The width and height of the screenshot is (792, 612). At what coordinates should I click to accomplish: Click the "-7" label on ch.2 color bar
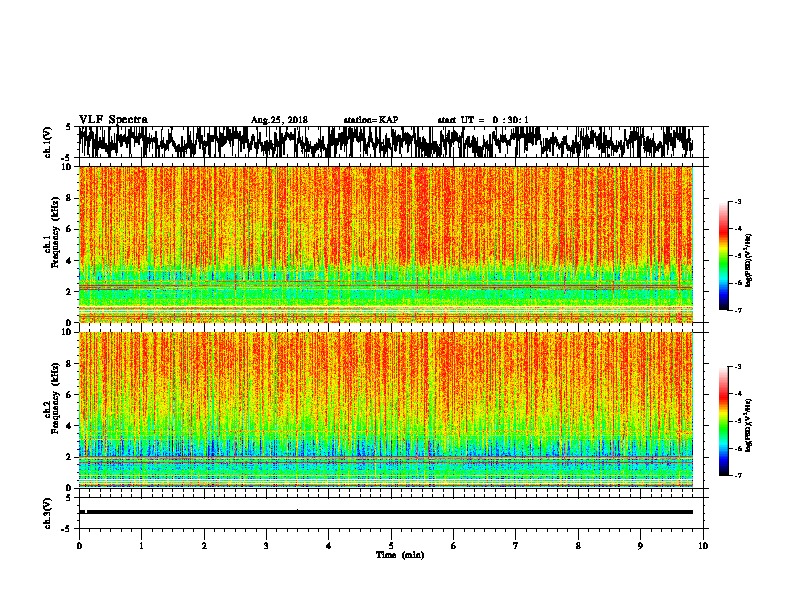click(x=737, y=475)
